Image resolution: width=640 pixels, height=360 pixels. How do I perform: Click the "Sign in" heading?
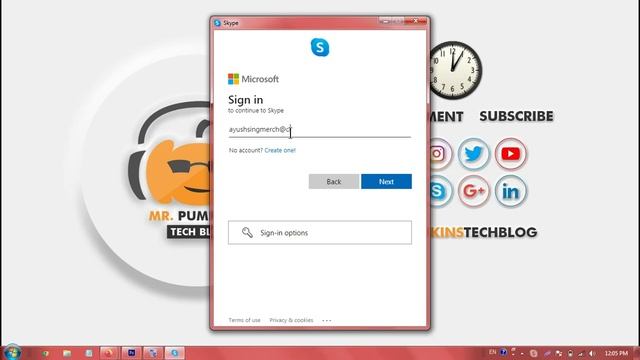click(x=245, y=100)
